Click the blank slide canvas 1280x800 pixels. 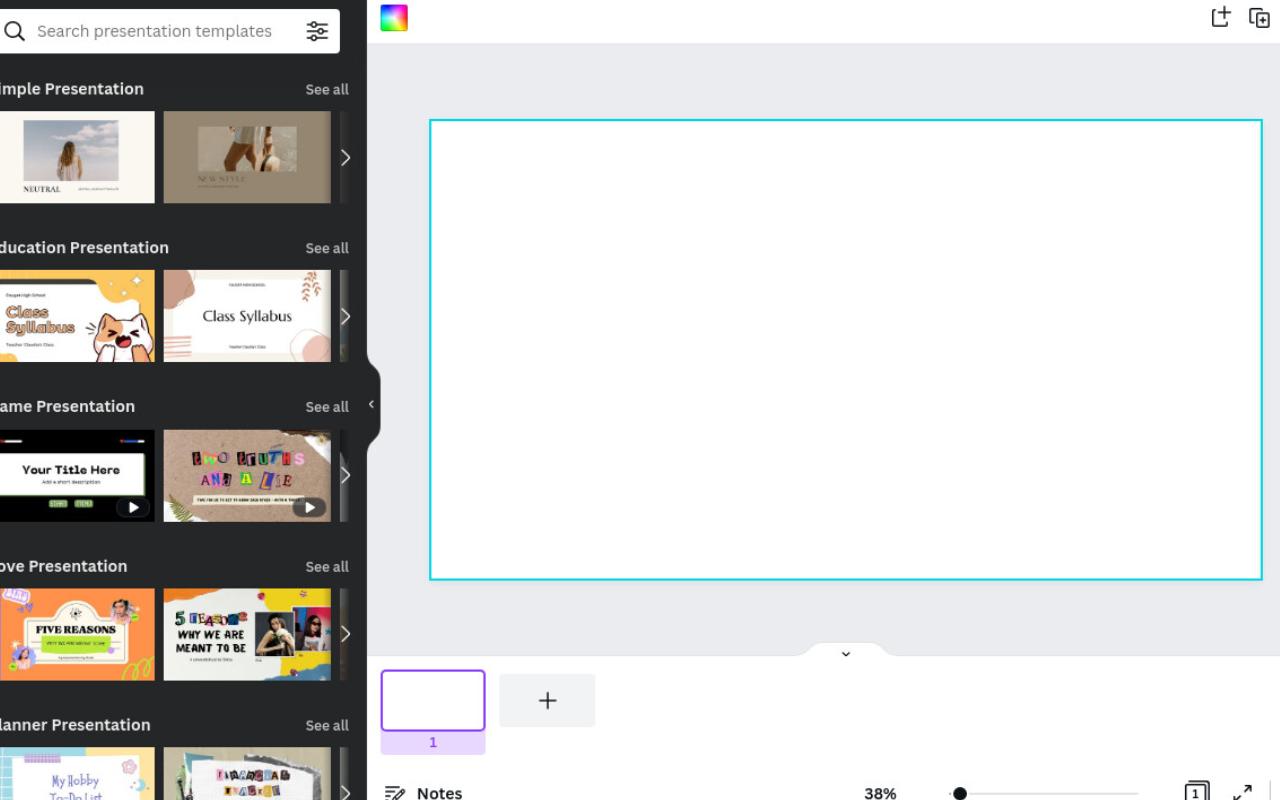846,350
